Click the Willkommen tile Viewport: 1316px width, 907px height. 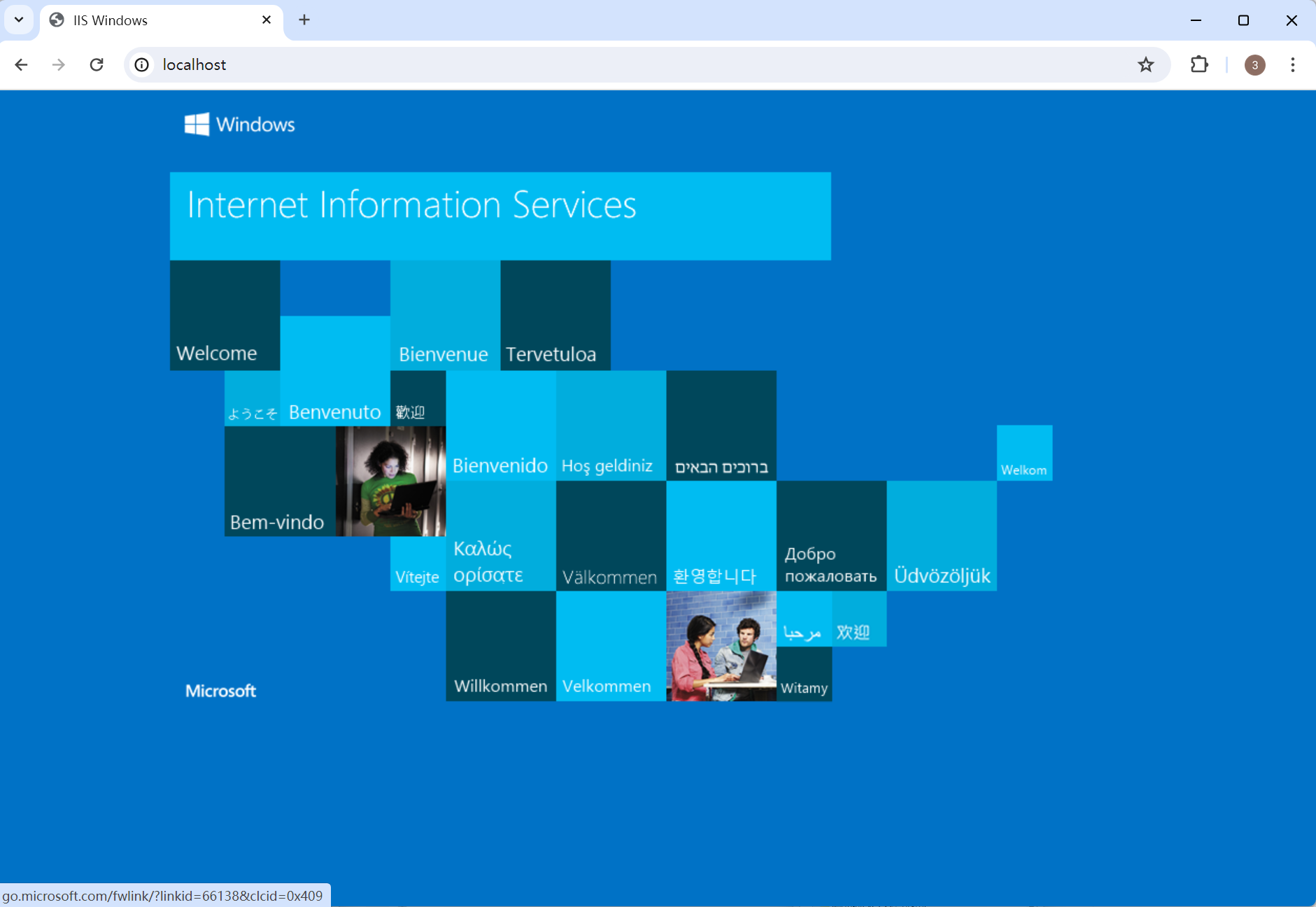pyautogui.click(x=501, y=646)
